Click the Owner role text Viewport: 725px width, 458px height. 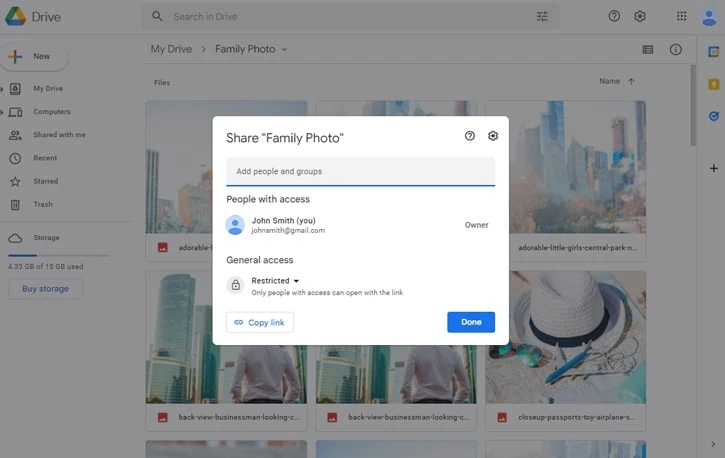[476, 225]
